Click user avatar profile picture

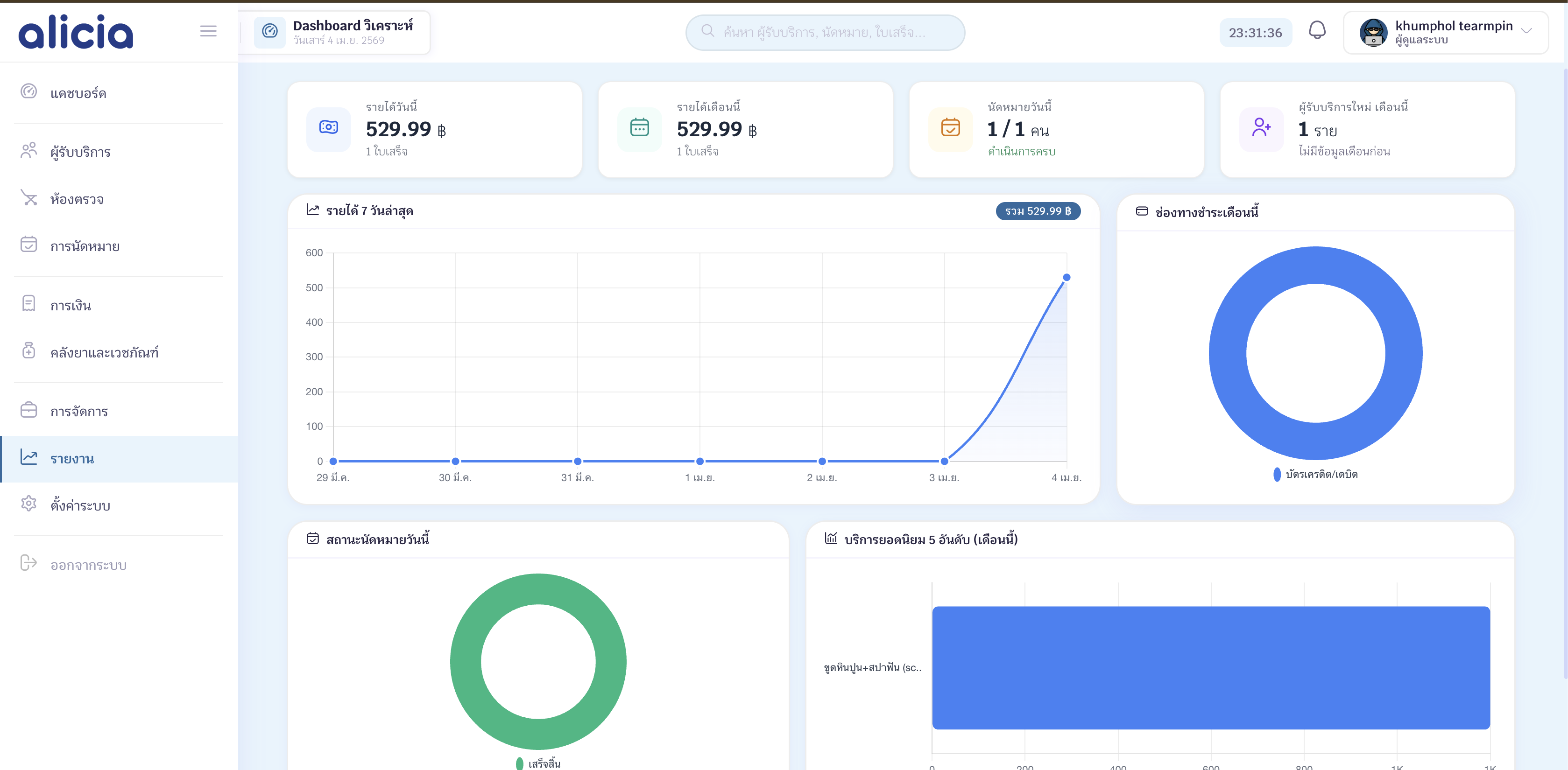pyautogui.click(x=1373, y=32)
